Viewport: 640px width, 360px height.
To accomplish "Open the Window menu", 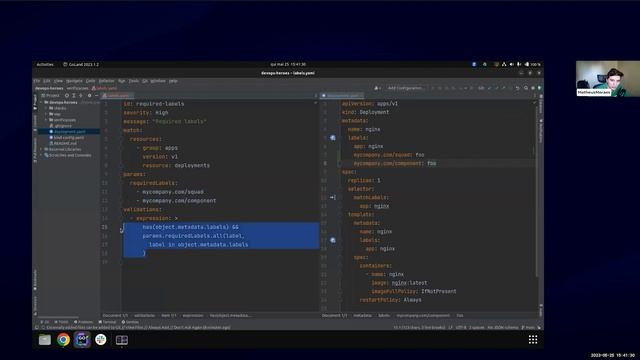I will click(x=158, y=81).
